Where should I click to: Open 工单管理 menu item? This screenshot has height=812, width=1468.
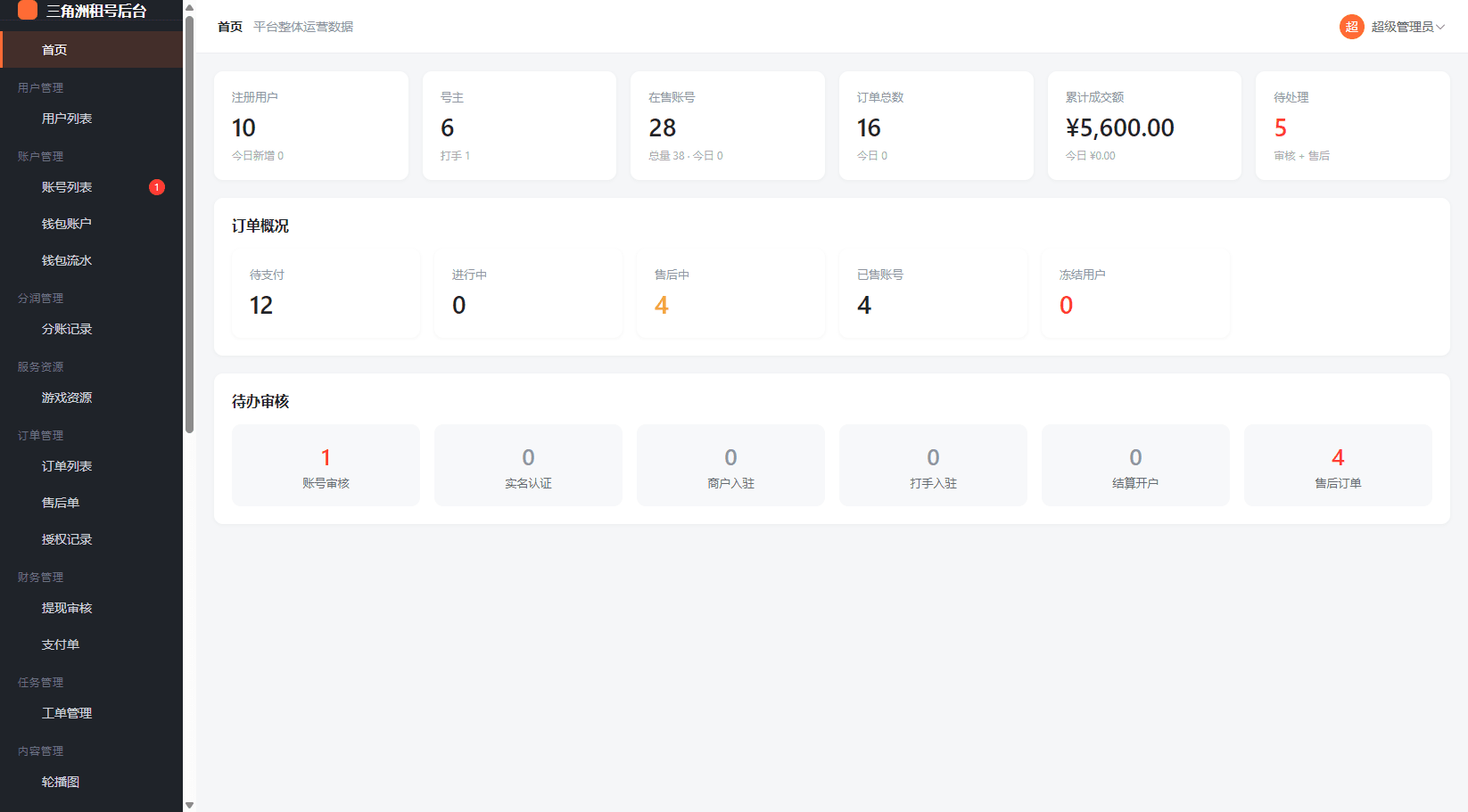coord(92,713)
